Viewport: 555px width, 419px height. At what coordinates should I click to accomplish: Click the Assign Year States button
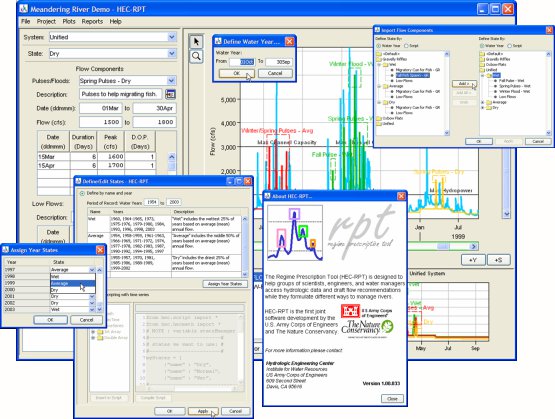(x=225, y=284)
